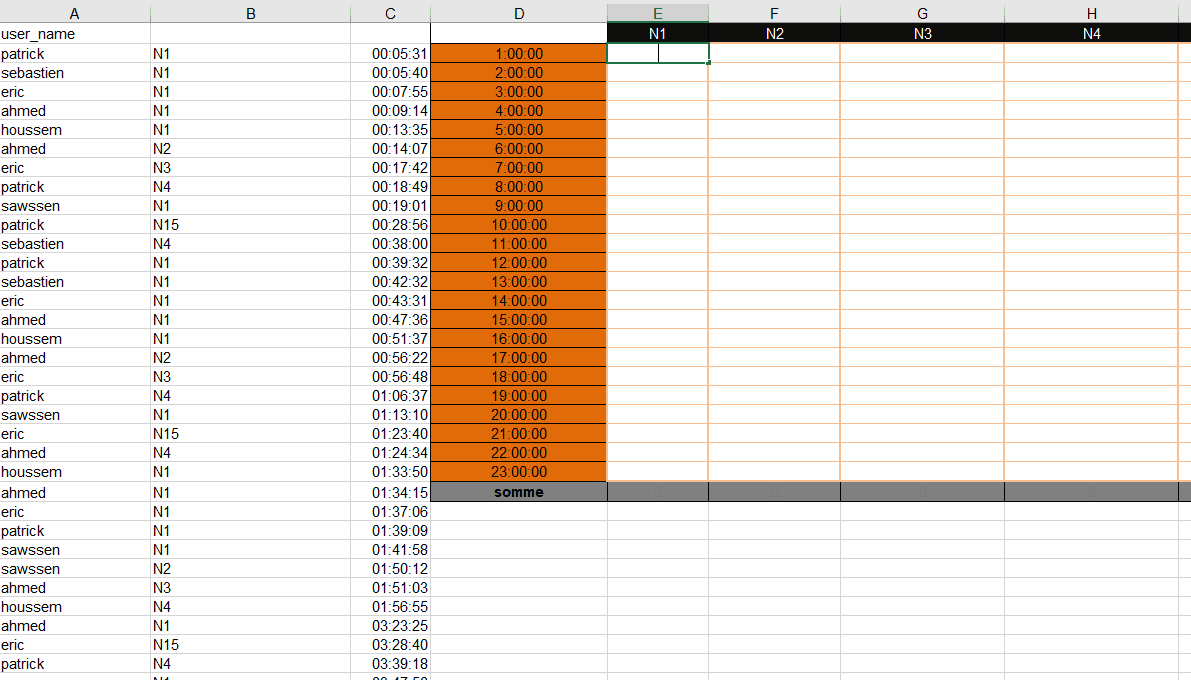This screenshot has height=680, width=1191.
Task: Select the column E header
Action: click(657, 12)
